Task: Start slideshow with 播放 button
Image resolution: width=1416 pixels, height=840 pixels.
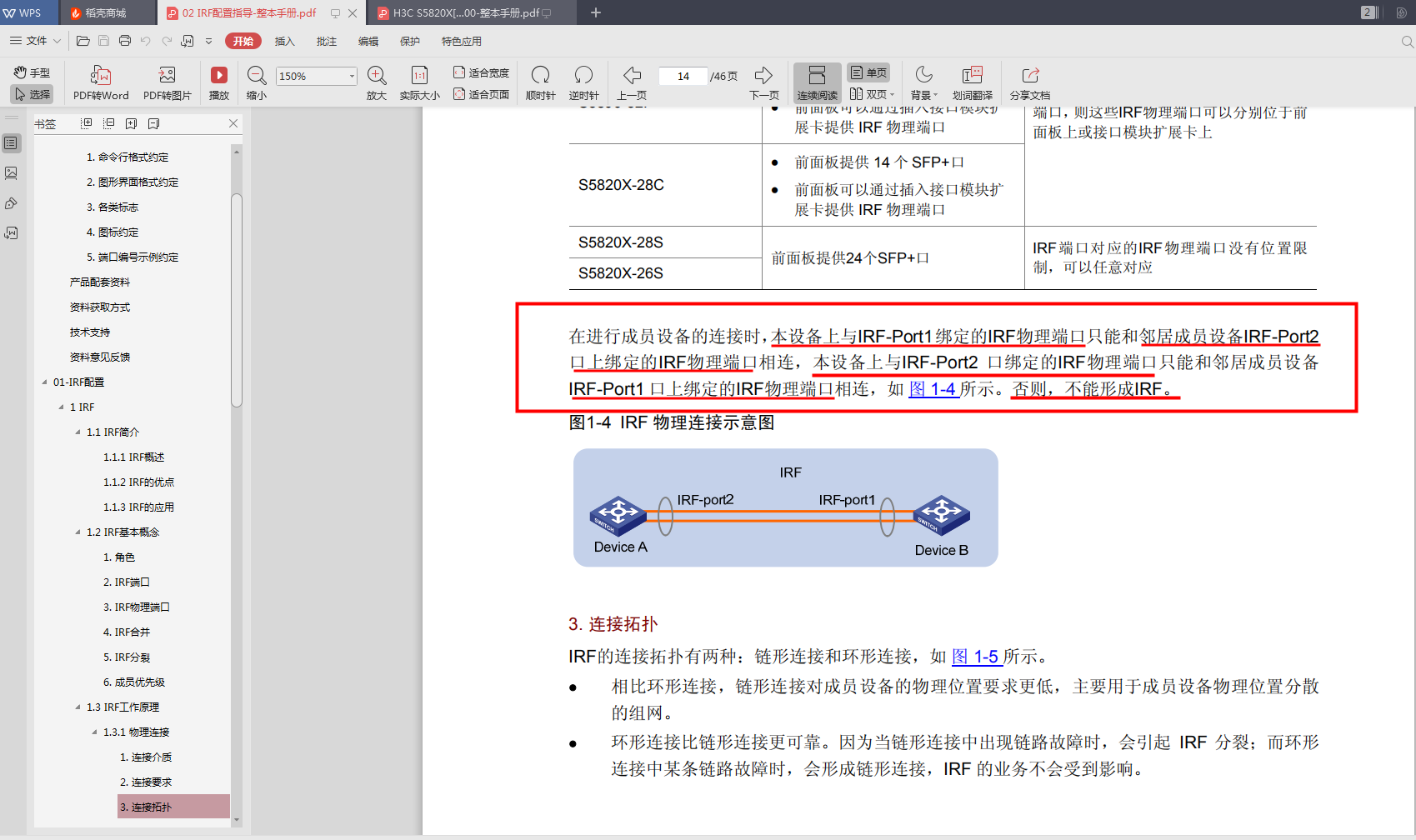Action: (x=219, y=83)
